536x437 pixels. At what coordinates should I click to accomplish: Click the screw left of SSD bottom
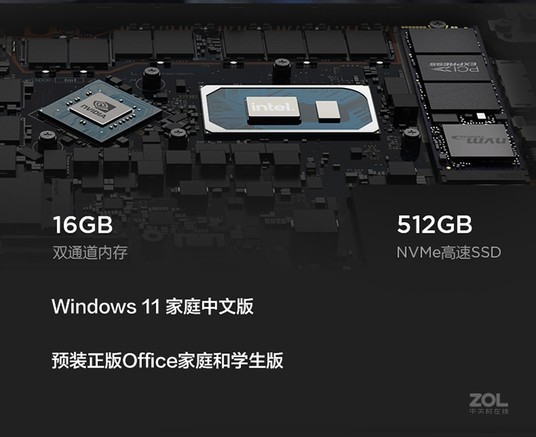pos(411,141)
